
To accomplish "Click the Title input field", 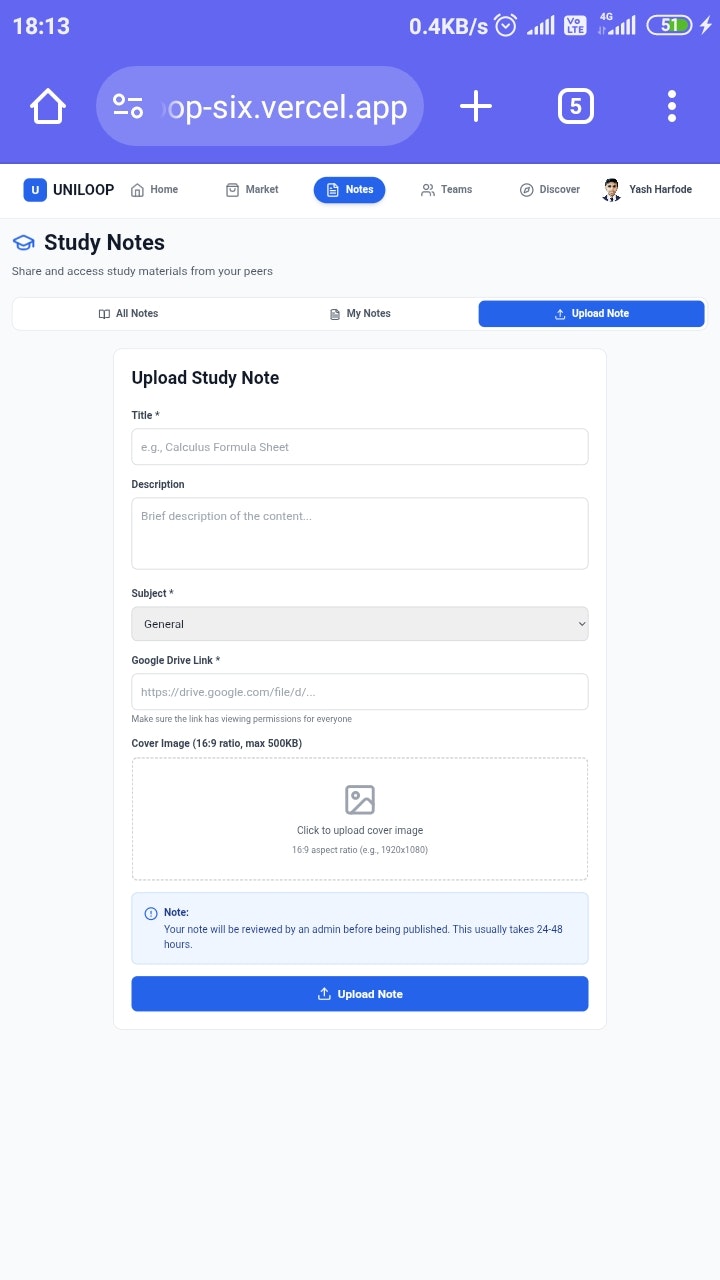I will pos(359,446).
